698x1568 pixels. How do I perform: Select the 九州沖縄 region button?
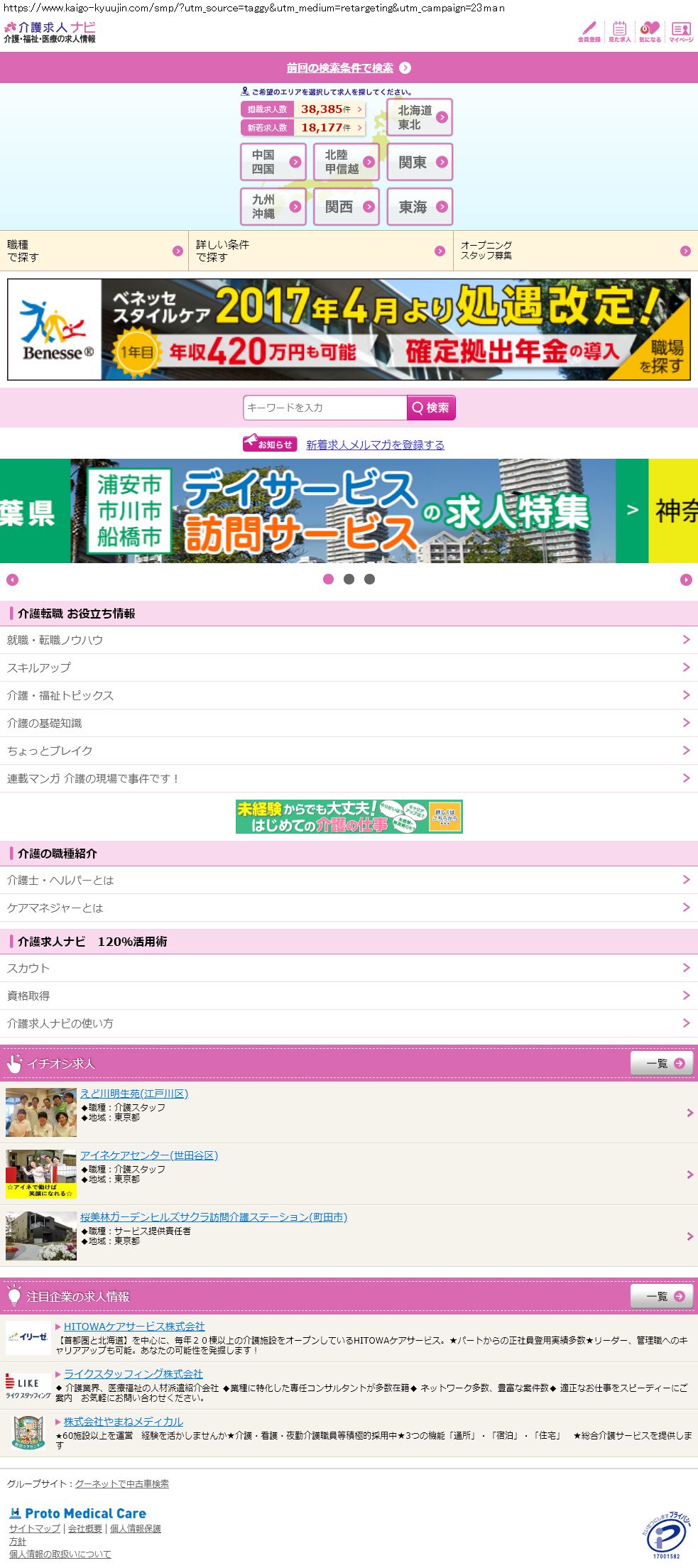tap(273, 207)
